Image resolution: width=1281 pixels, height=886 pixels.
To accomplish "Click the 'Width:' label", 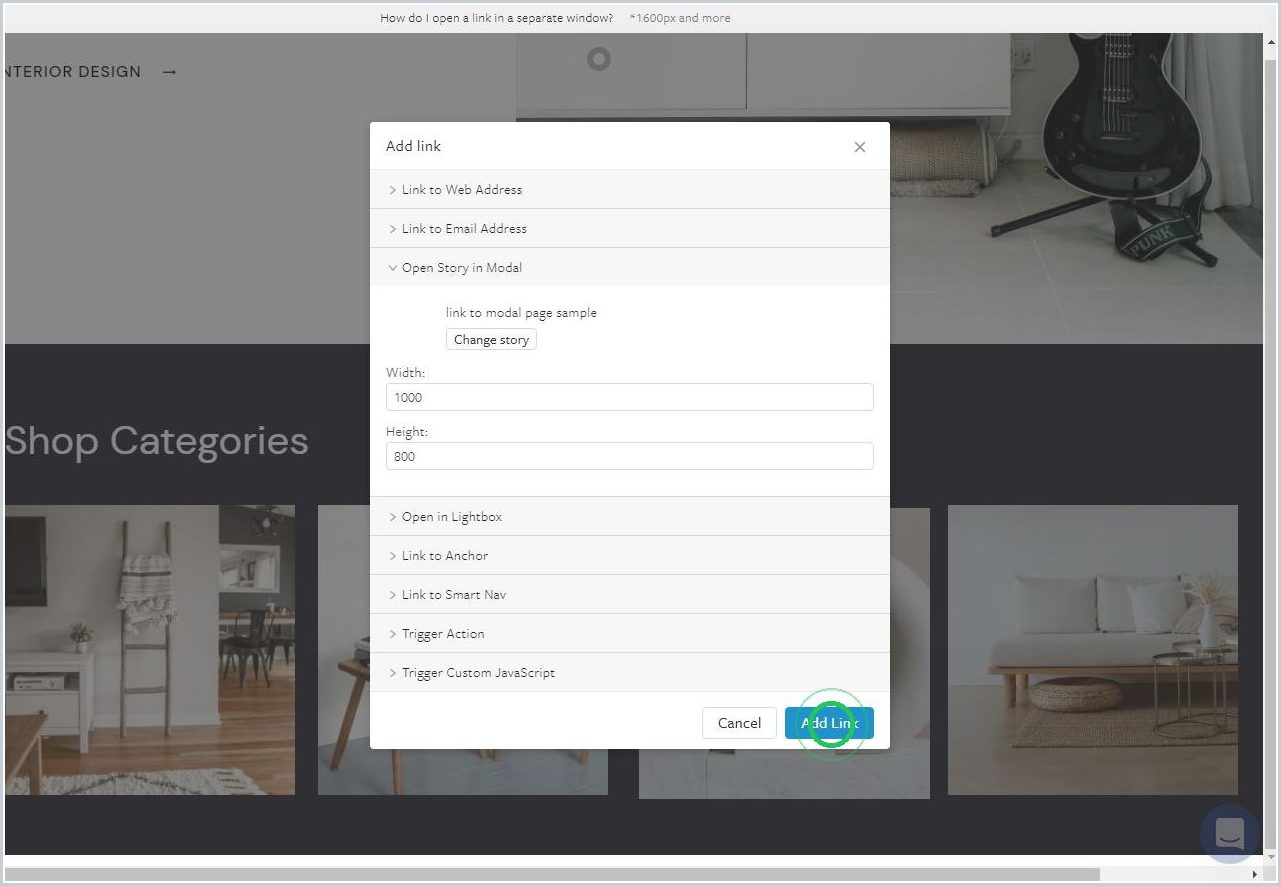I will 405,372.
